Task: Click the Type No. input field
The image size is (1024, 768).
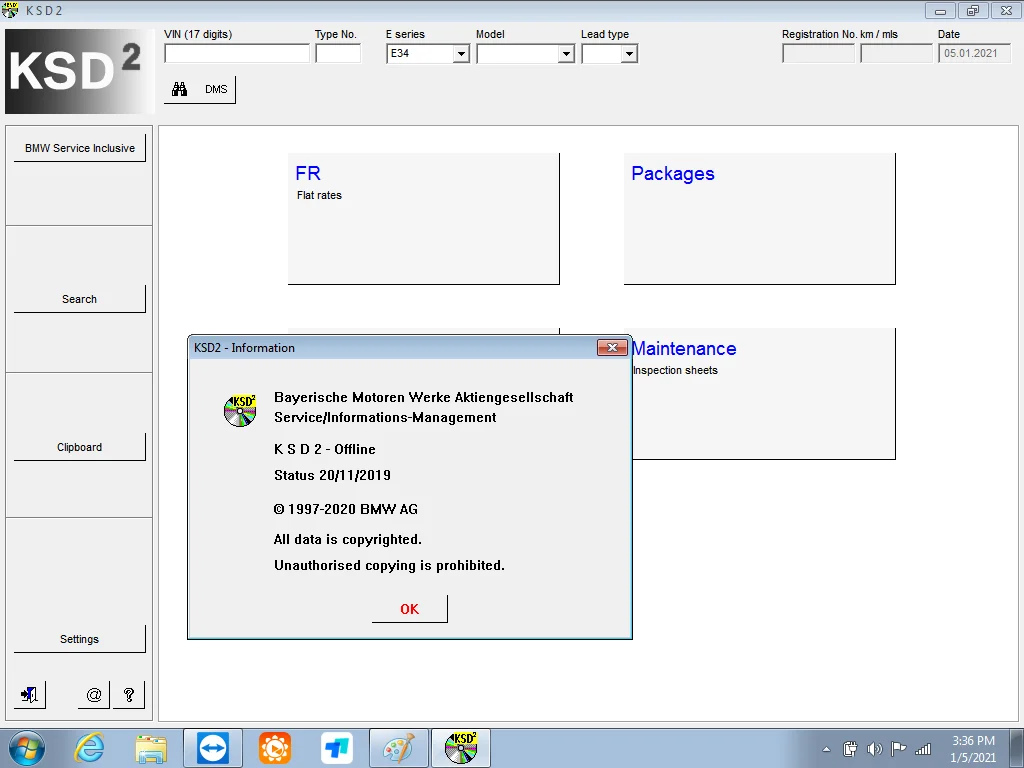Action: 338,54
